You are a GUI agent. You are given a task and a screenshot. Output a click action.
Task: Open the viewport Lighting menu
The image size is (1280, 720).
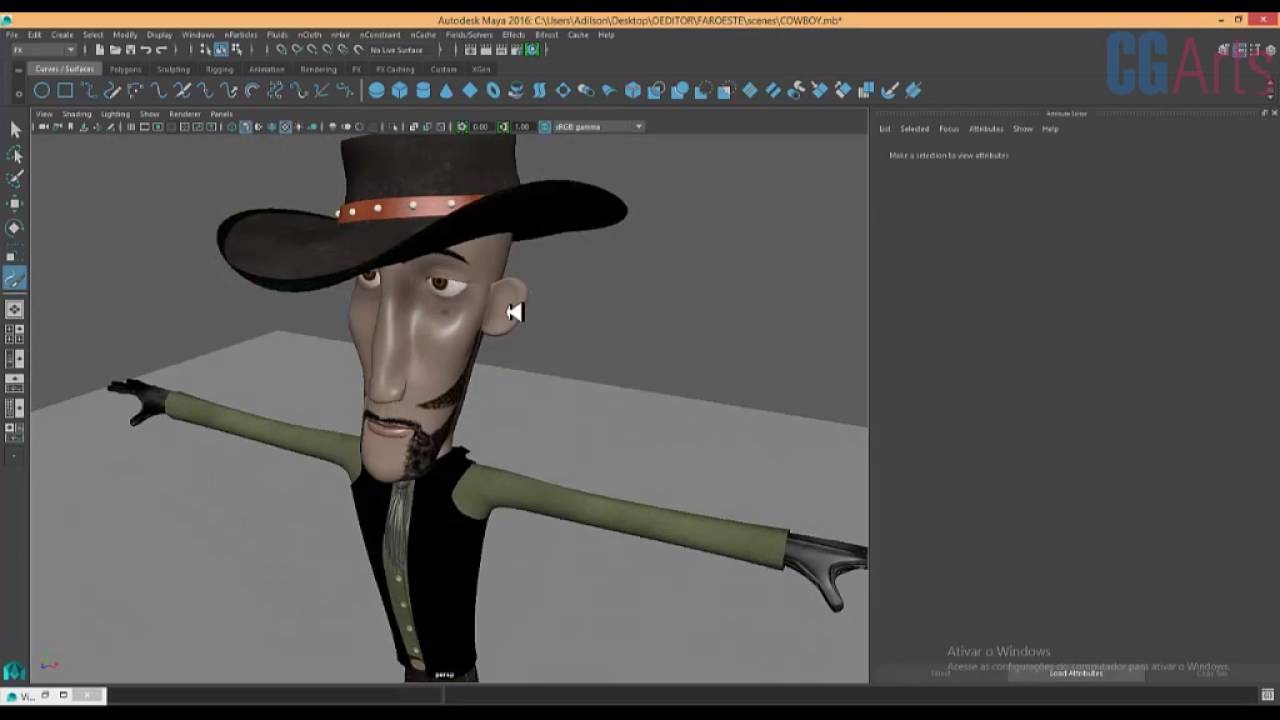(115, 114)
